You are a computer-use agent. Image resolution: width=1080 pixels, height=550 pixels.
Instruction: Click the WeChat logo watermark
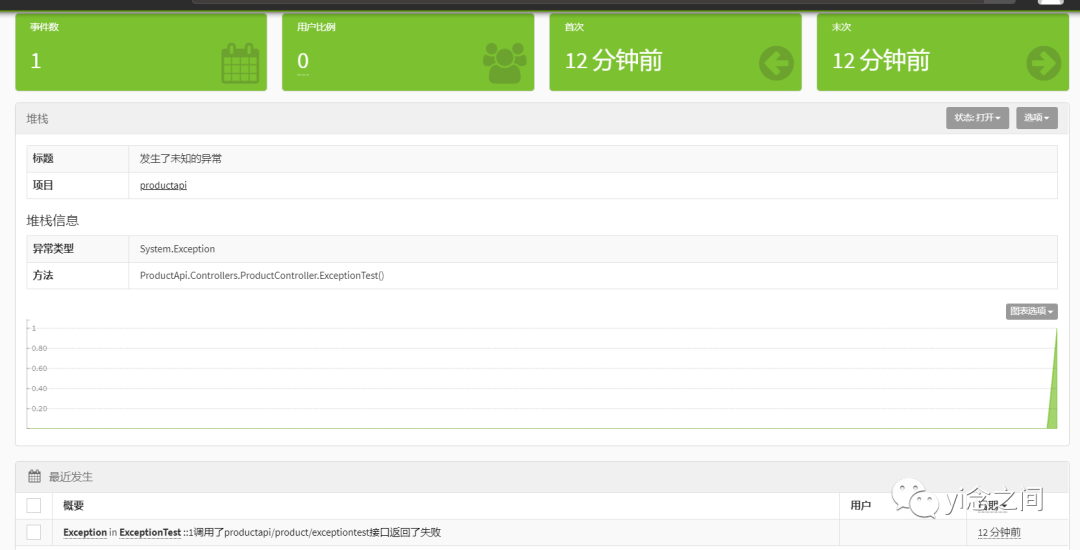(916, 498)
